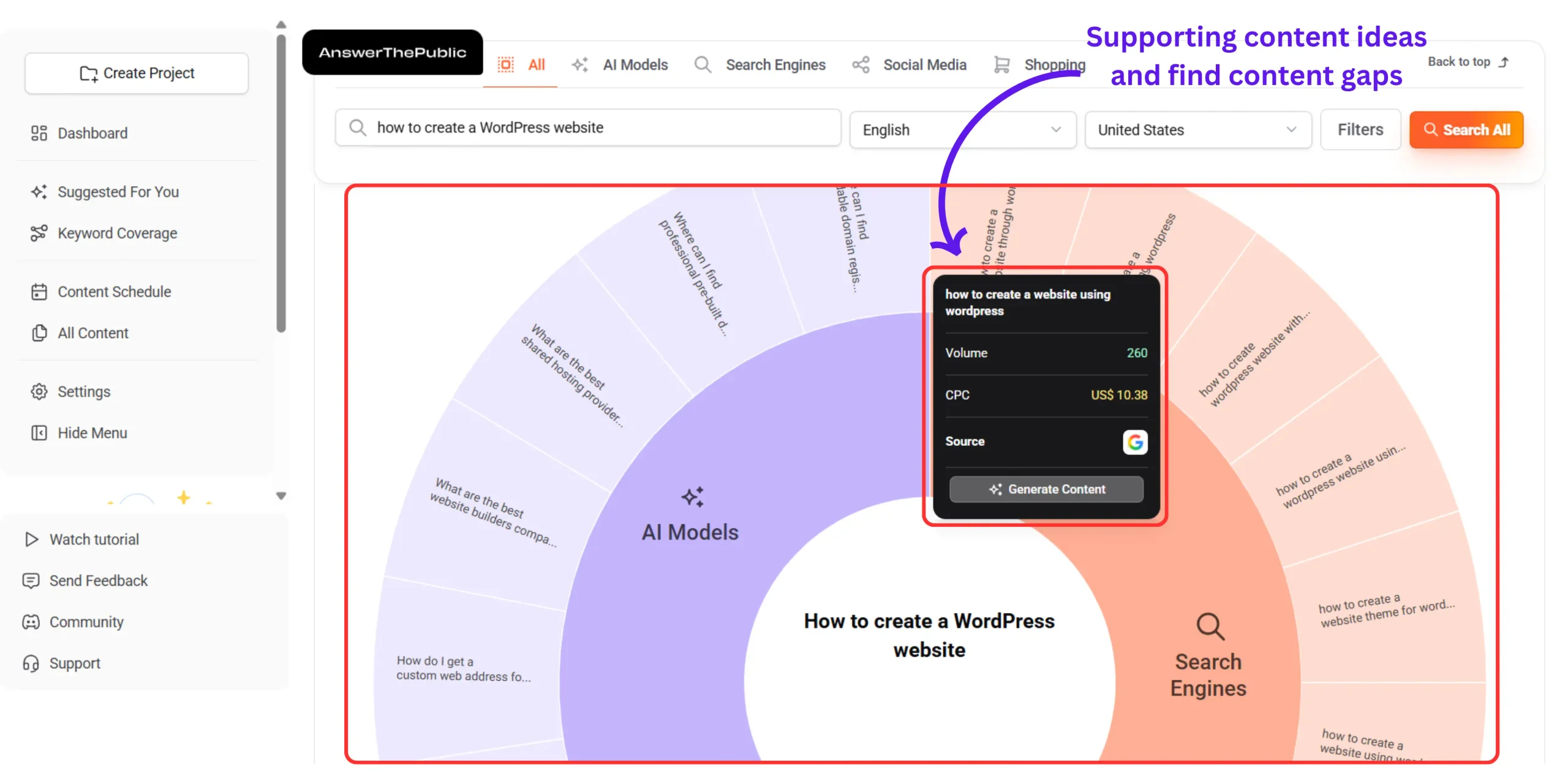The height and width of the screenshot is (784, 1568).
Task: Click the All Content documents icon
Action: click(39, 333)
